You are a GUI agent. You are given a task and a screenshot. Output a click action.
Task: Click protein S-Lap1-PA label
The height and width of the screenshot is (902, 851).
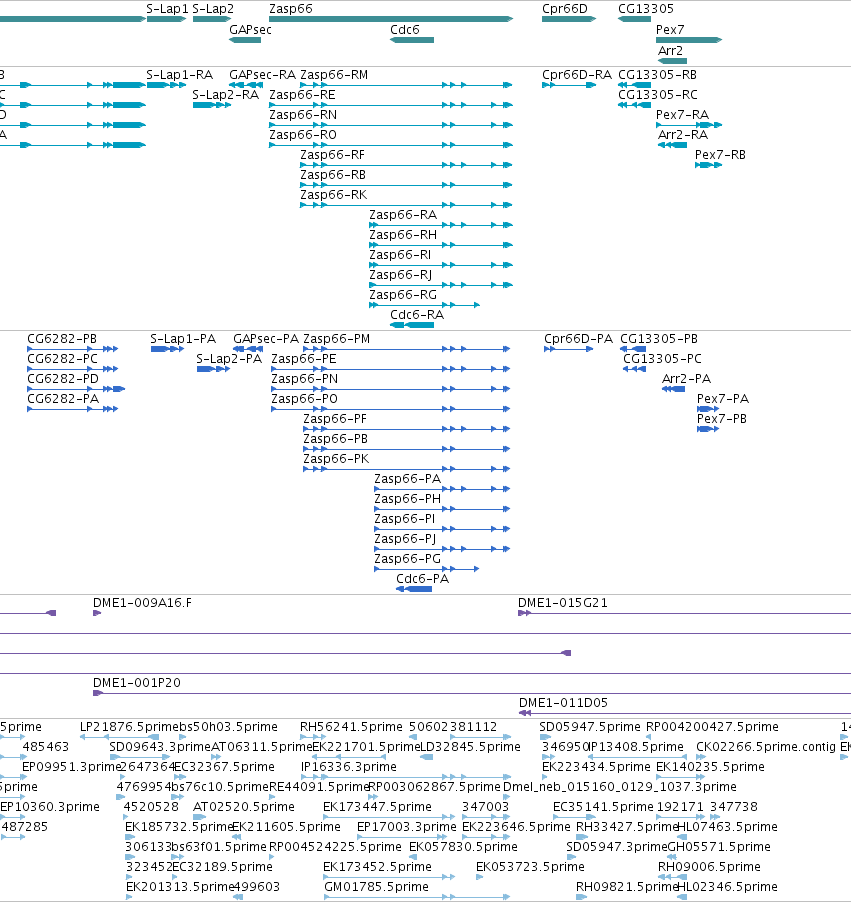click(183, 339)
